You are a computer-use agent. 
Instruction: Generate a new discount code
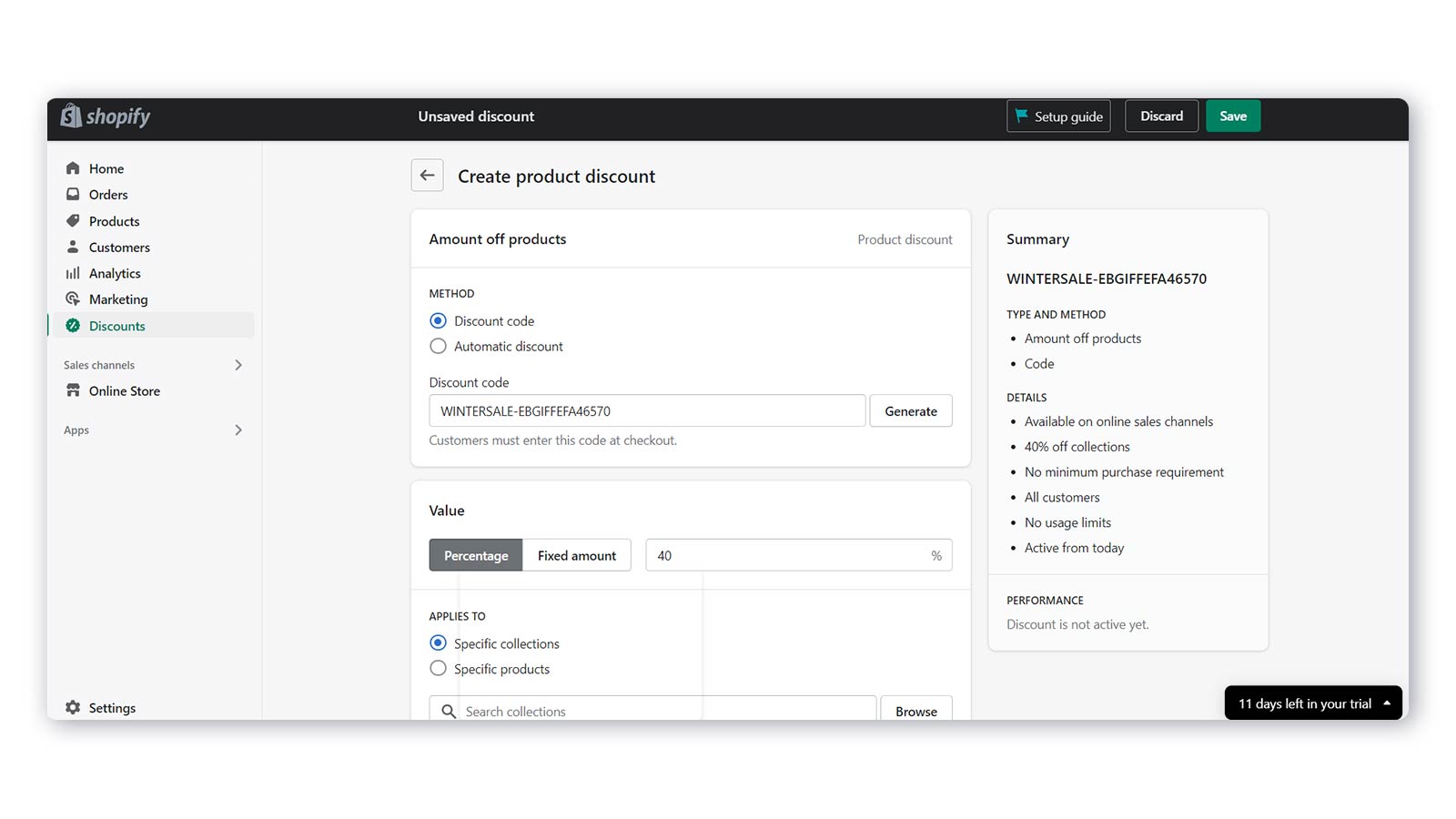pos(911,410)
